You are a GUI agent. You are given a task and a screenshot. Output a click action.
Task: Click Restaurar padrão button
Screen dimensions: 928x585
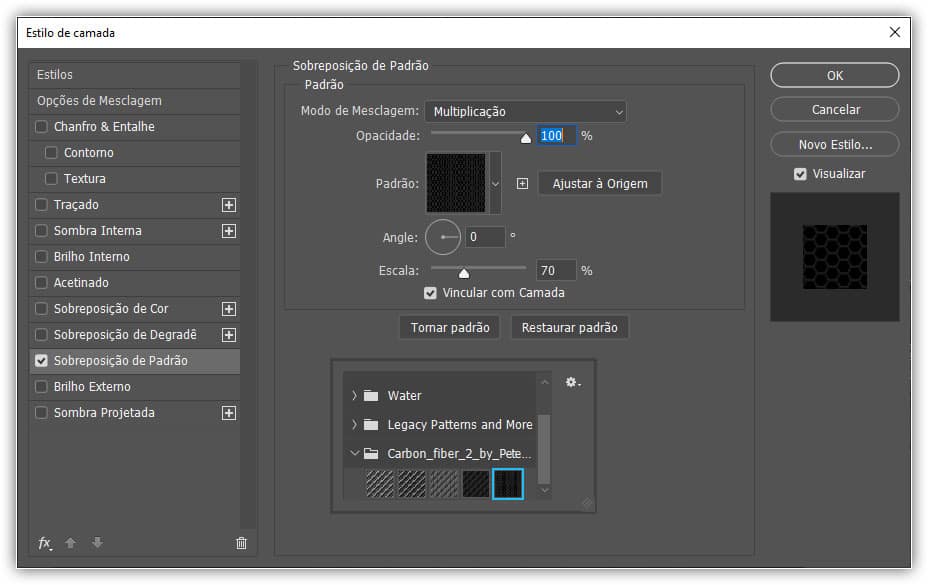pos(569,327)
